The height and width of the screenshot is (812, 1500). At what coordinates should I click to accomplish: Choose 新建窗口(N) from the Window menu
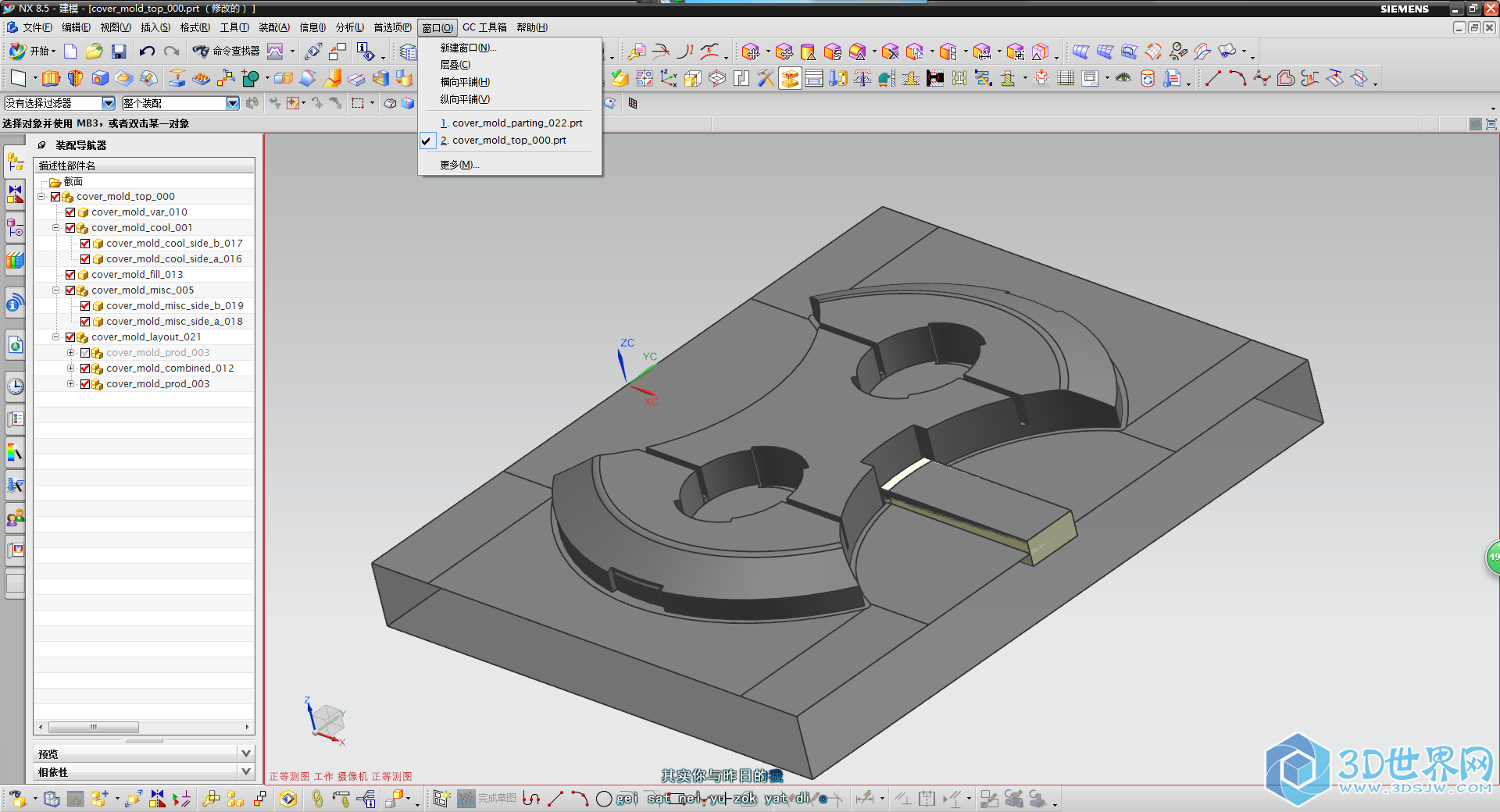[x=468, y=48]
